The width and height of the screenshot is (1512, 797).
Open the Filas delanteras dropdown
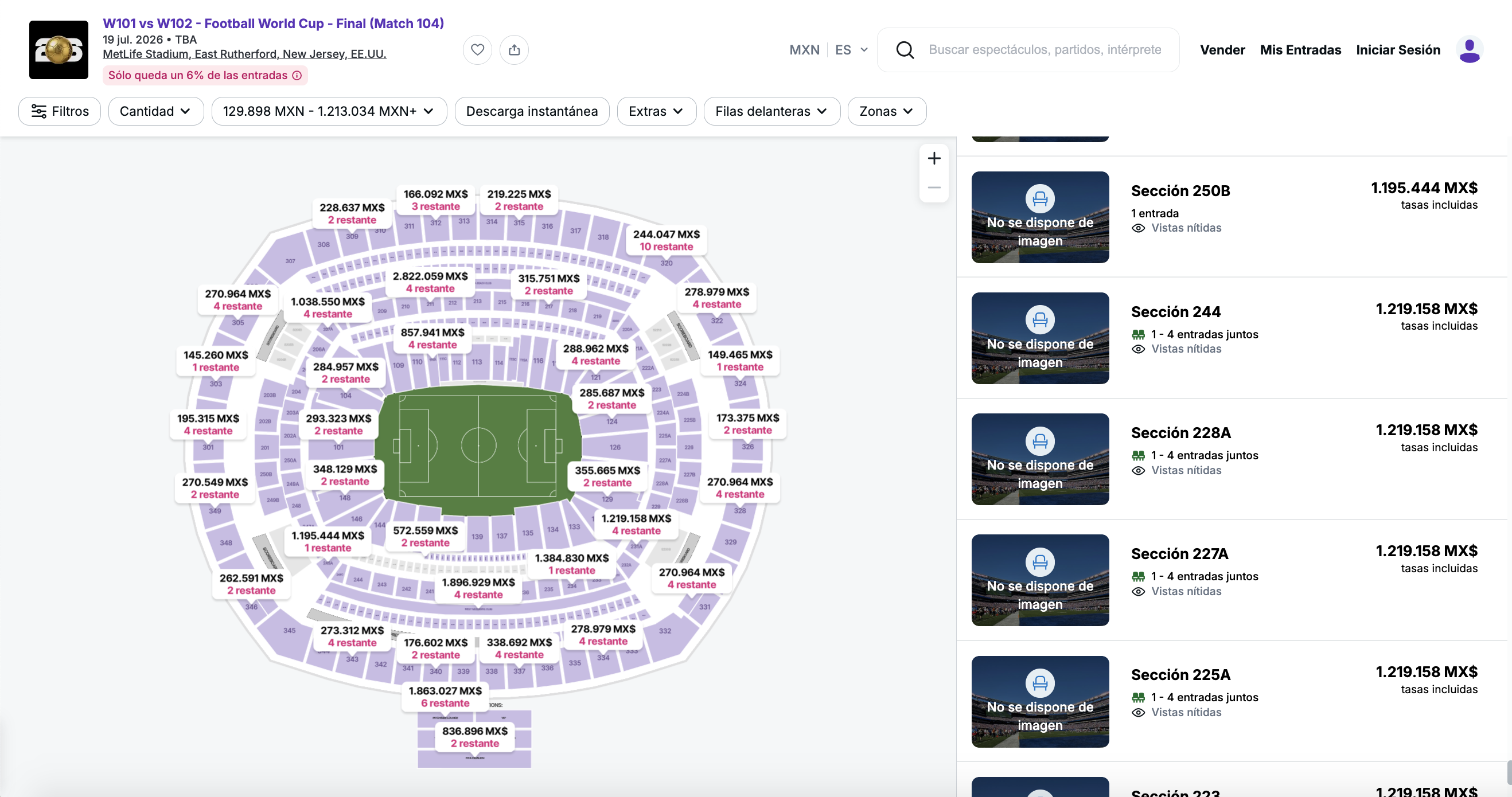coord(771,111)
